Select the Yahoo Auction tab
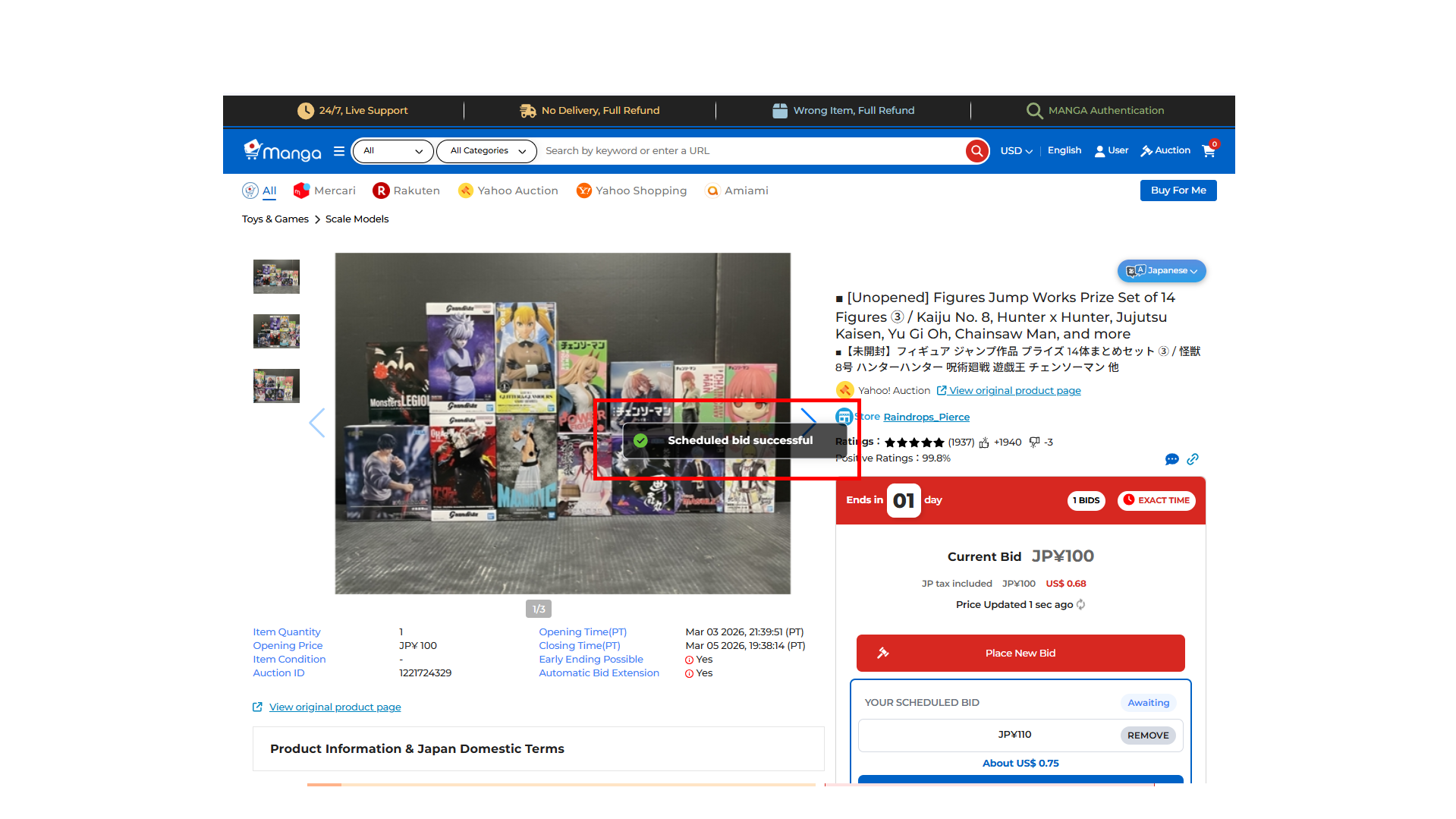This screenshot has width=1456, height=819. [508, 191]
